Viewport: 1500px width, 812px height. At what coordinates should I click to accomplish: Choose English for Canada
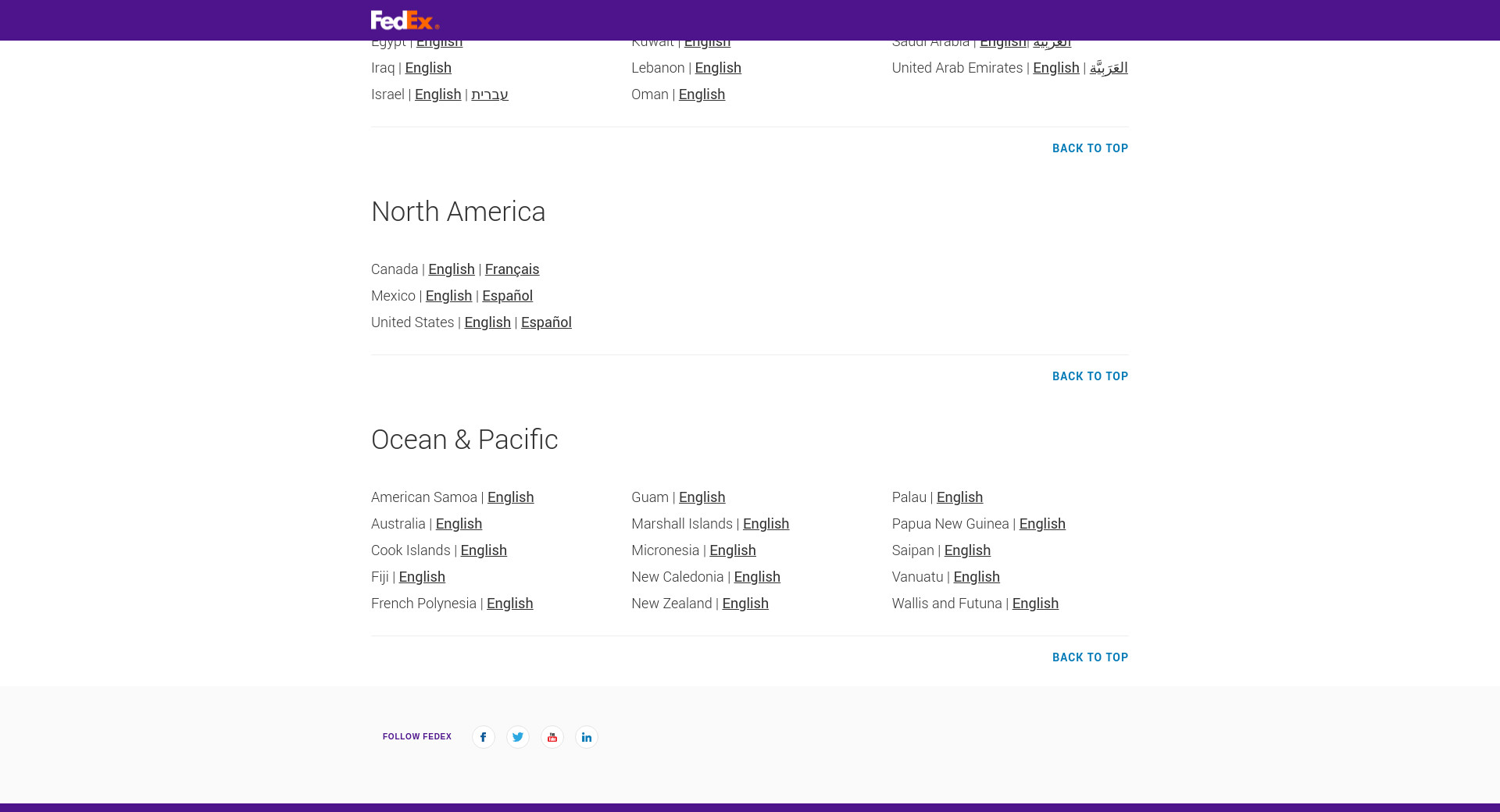451,269
